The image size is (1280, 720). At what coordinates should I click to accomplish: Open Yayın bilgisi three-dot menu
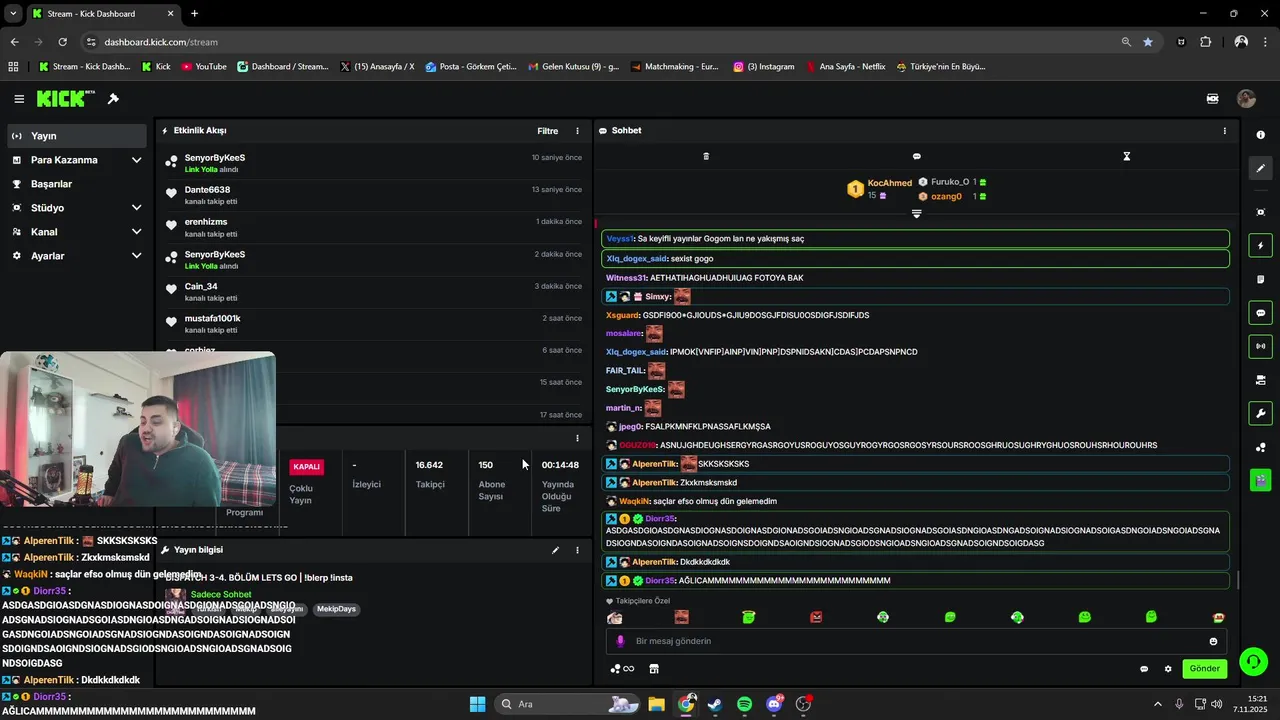click(577, 550)
